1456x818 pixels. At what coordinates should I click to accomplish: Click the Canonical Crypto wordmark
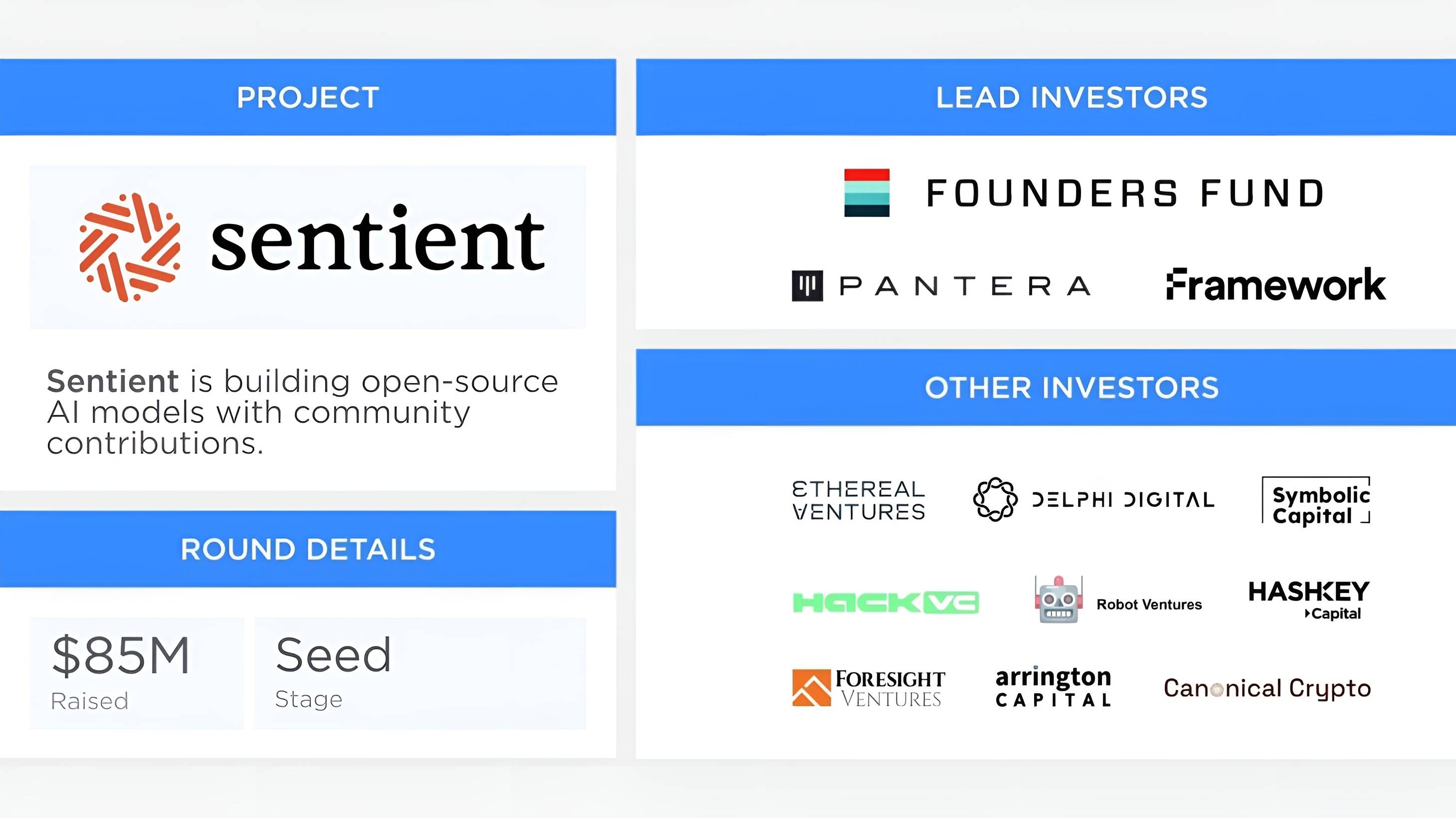tap(1267, 688)
